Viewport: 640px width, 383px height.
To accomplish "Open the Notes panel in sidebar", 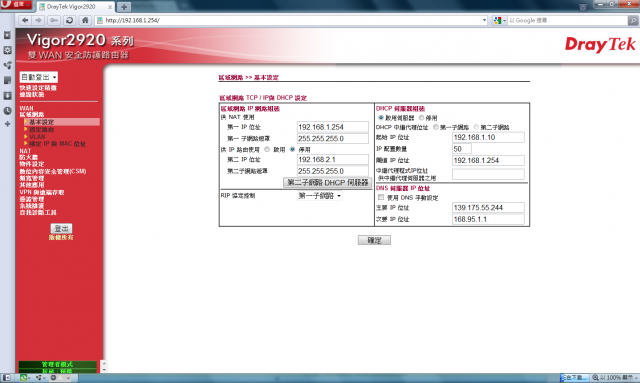I will 7,80.
